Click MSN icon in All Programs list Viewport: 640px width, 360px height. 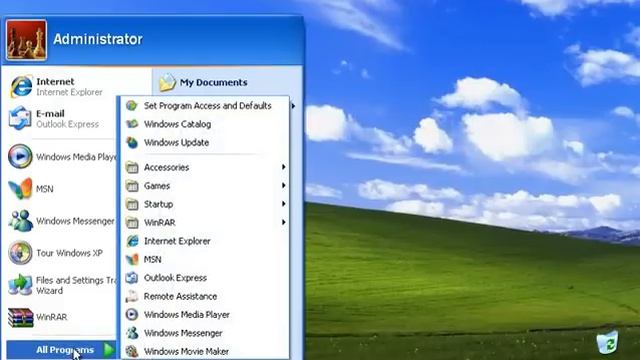[132, 259]
